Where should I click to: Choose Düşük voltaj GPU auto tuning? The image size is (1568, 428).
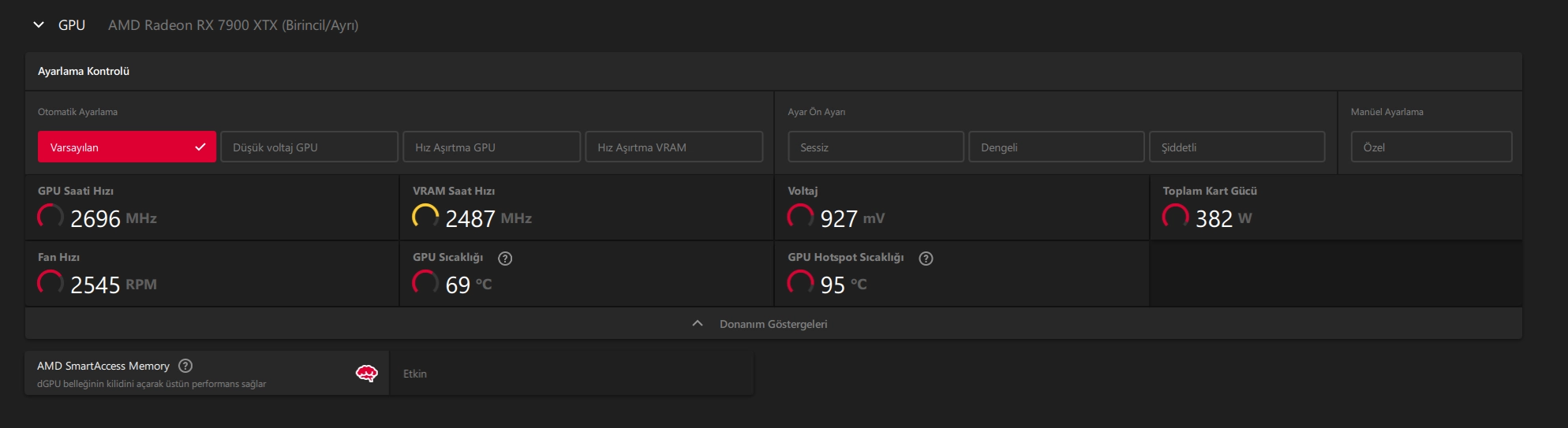(x=309, y=147)
